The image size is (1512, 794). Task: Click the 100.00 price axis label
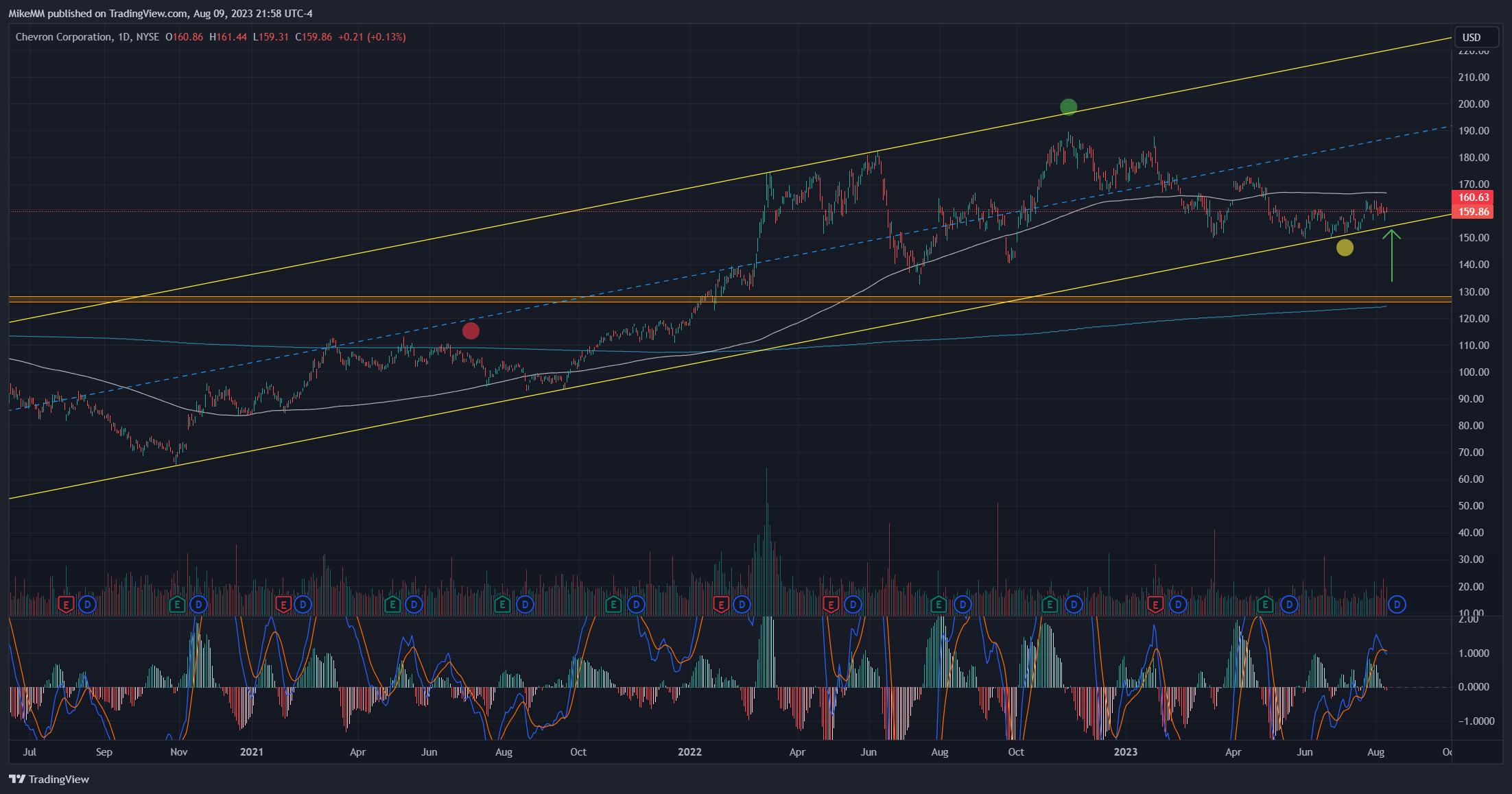point(1474,372)
